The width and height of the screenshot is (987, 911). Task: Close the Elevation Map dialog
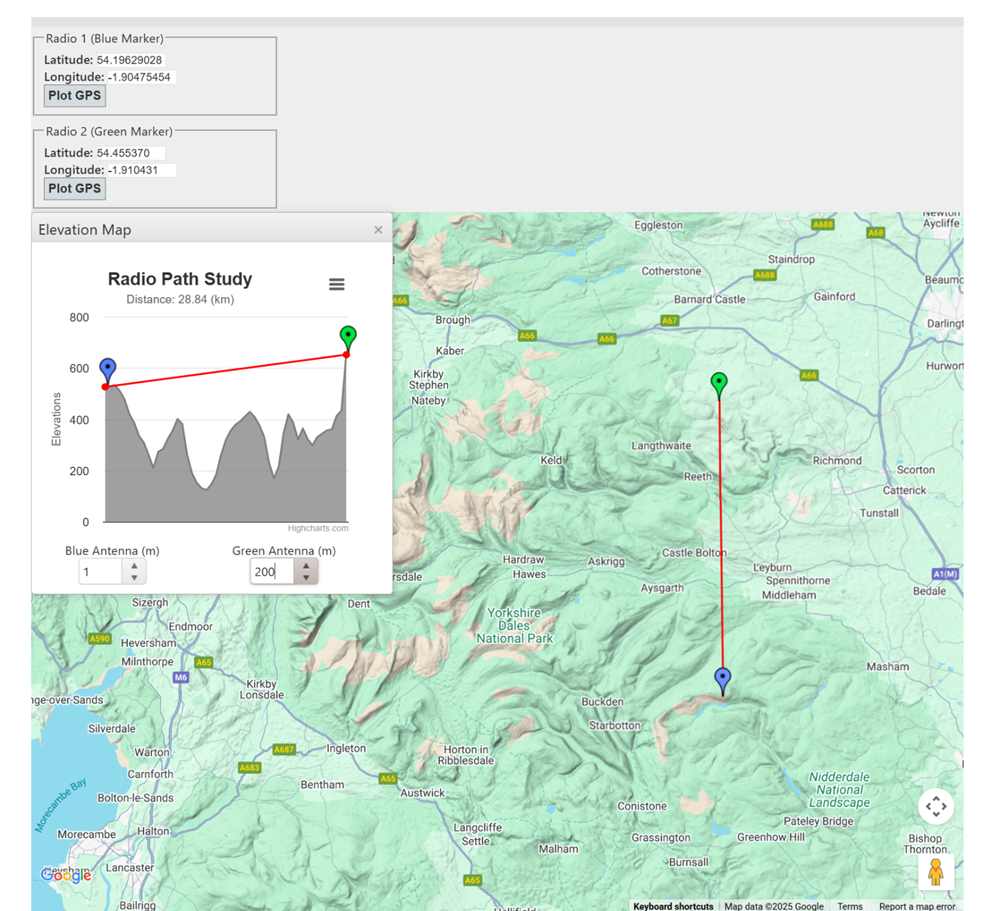point(378,230)
